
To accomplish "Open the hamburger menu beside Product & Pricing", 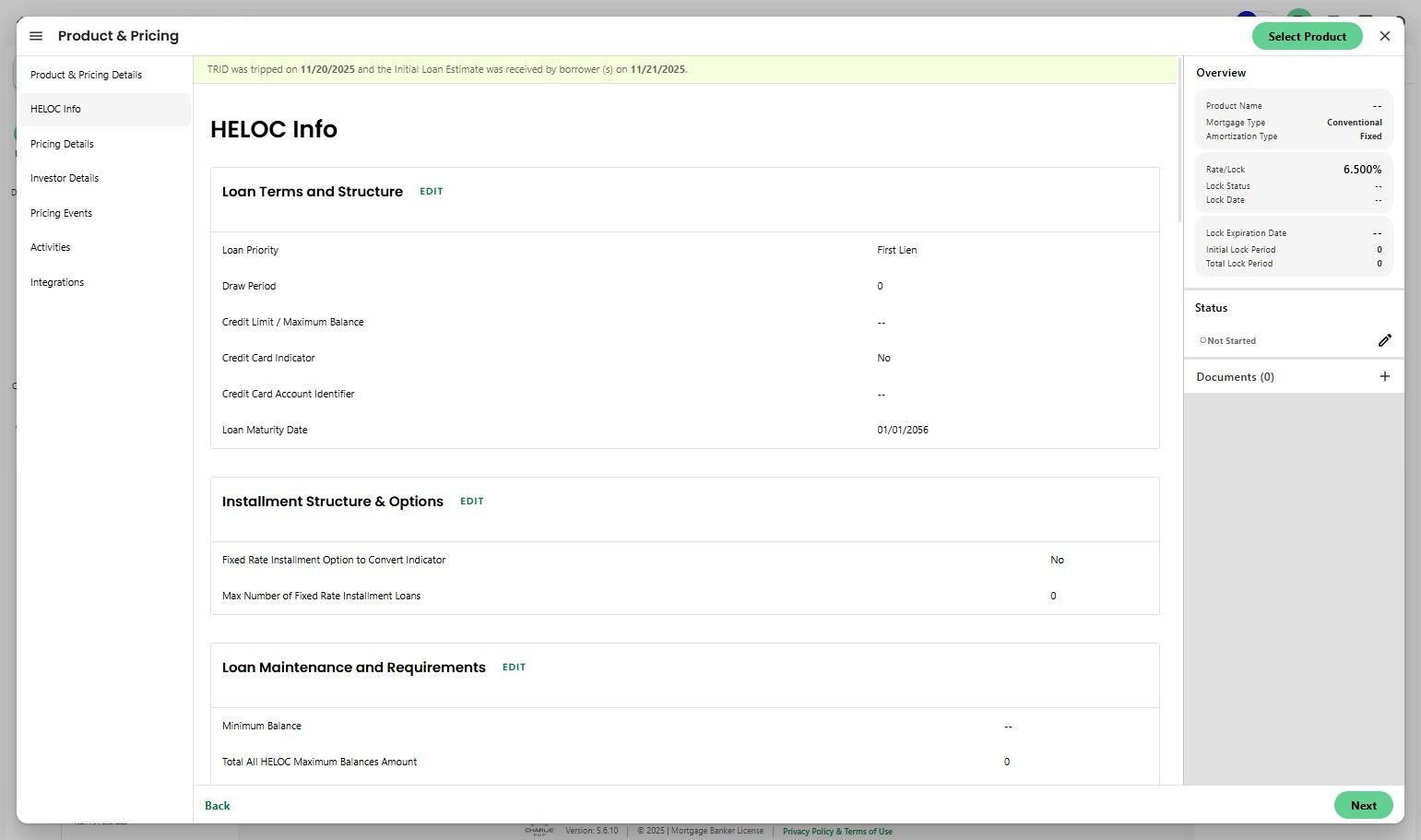I will click(x=36, y=36).
